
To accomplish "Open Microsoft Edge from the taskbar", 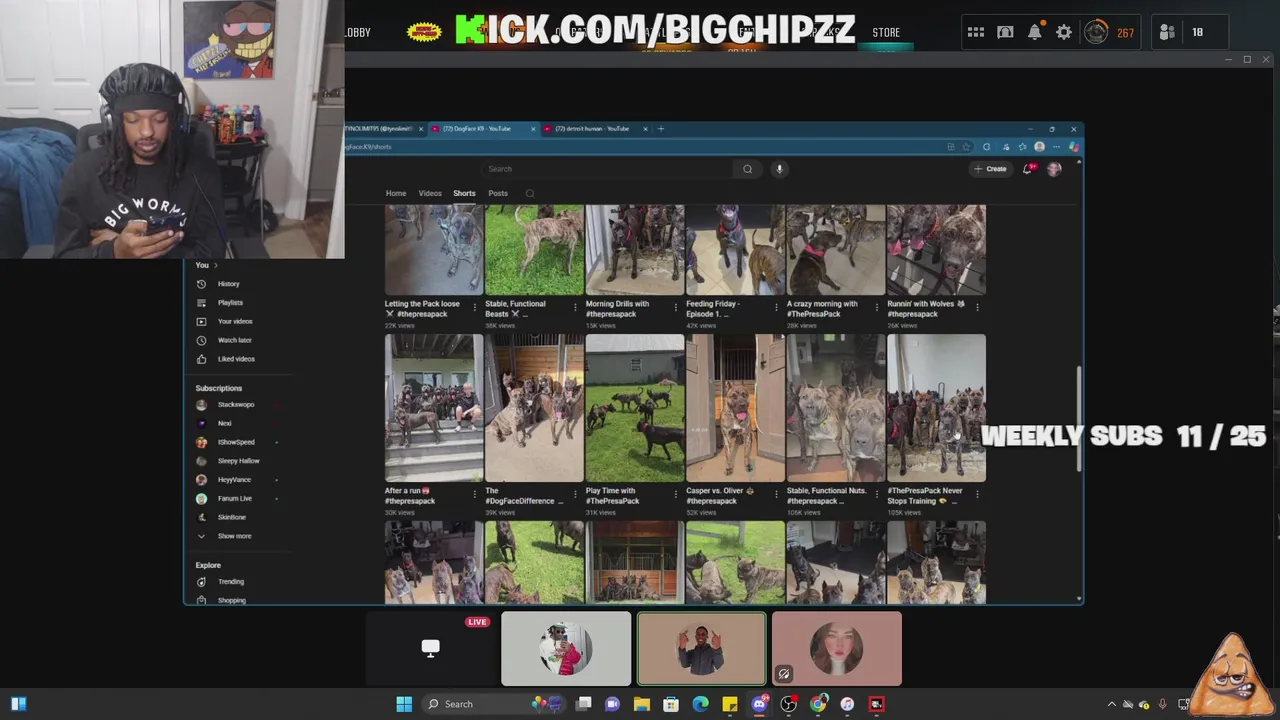I will tap(701, 704).
